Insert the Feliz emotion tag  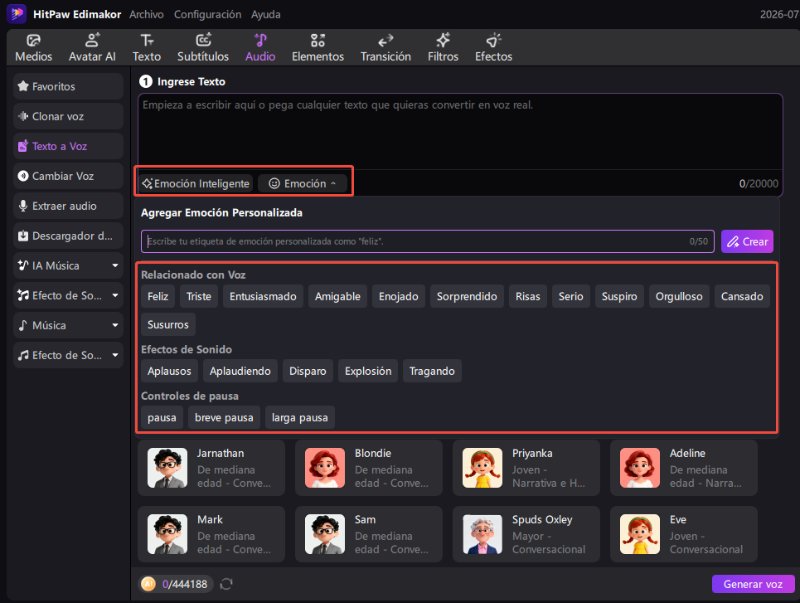[158, 296]
